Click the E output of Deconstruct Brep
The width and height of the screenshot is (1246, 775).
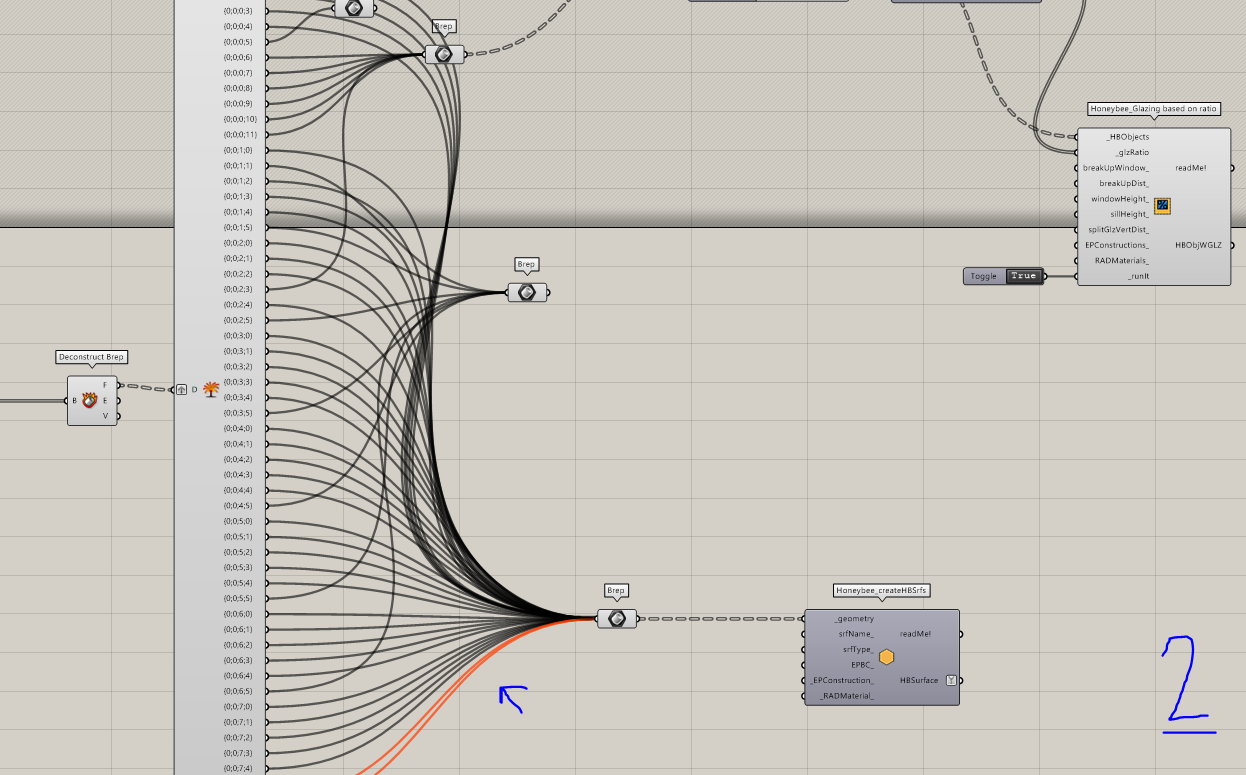[105, 400]
